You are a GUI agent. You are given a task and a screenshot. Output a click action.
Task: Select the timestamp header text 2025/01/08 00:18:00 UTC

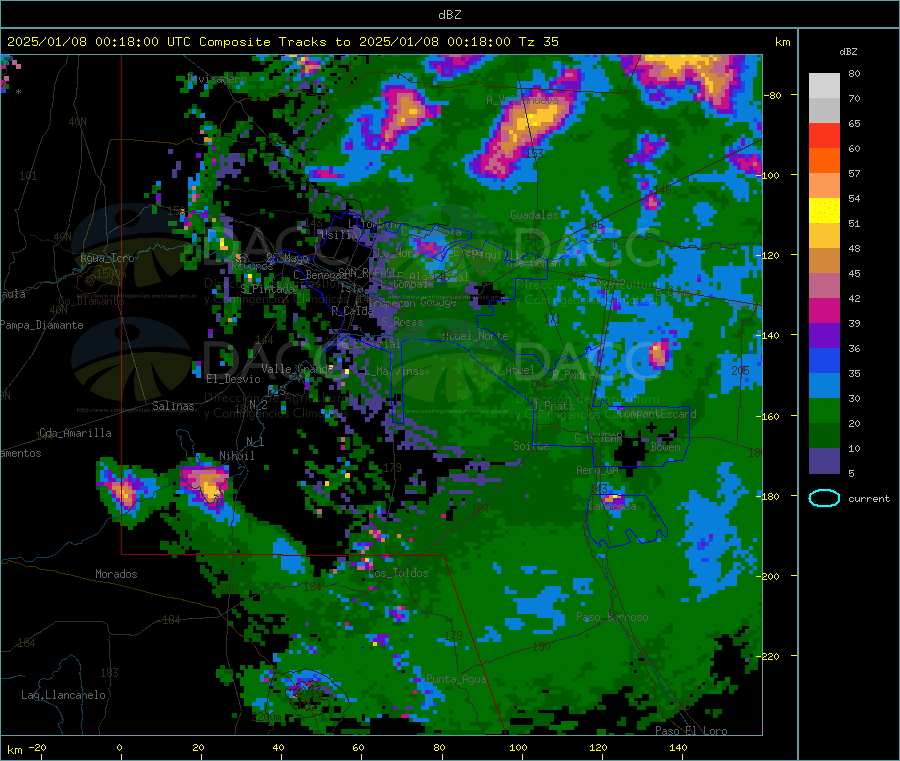pyautogui.click(x=99, y=42)
